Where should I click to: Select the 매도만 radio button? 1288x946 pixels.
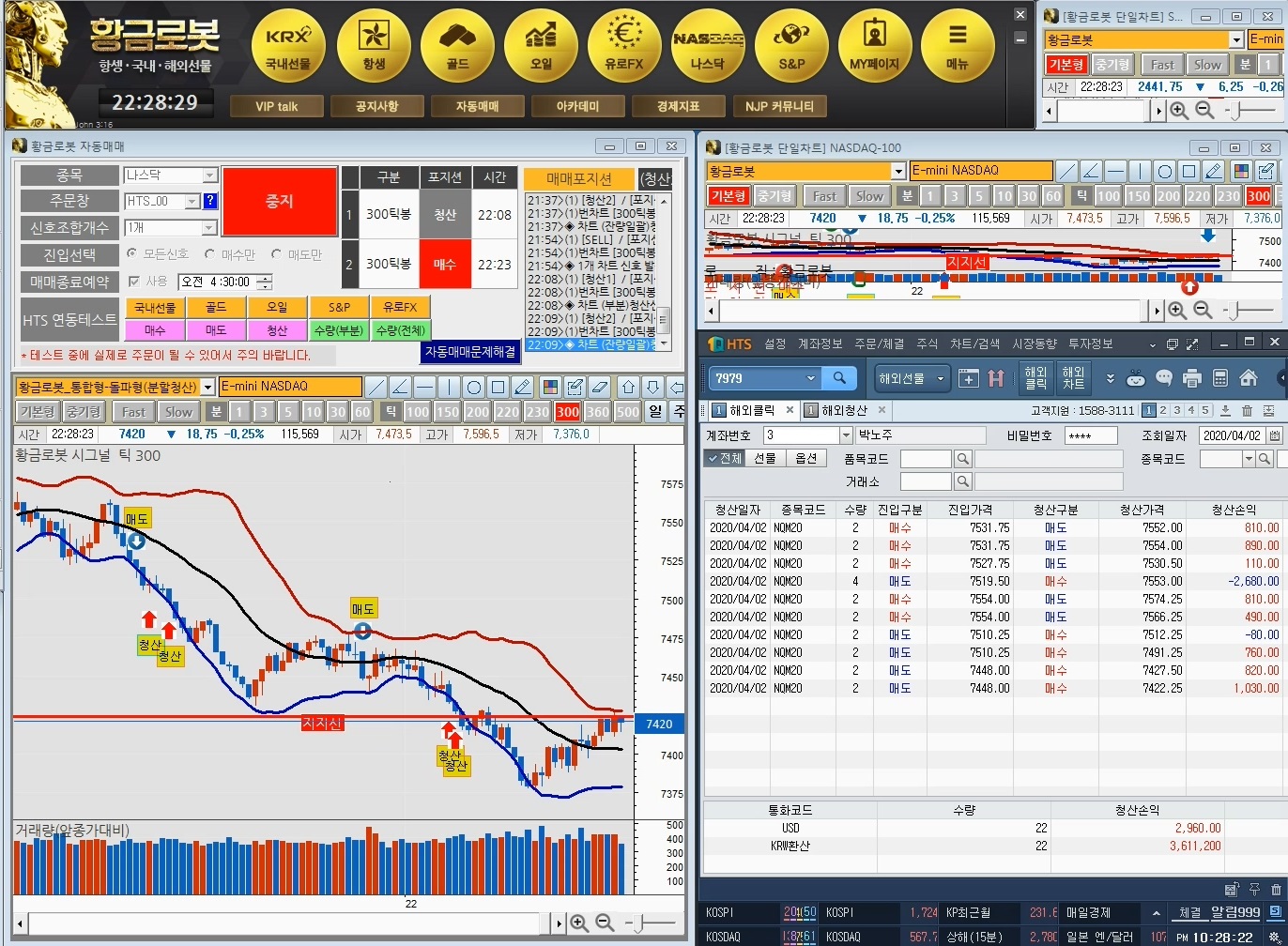coord(276,254)
